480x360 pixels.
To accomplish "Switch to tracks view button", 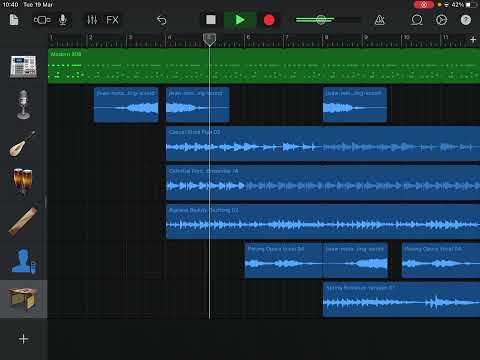I will 42,20.
